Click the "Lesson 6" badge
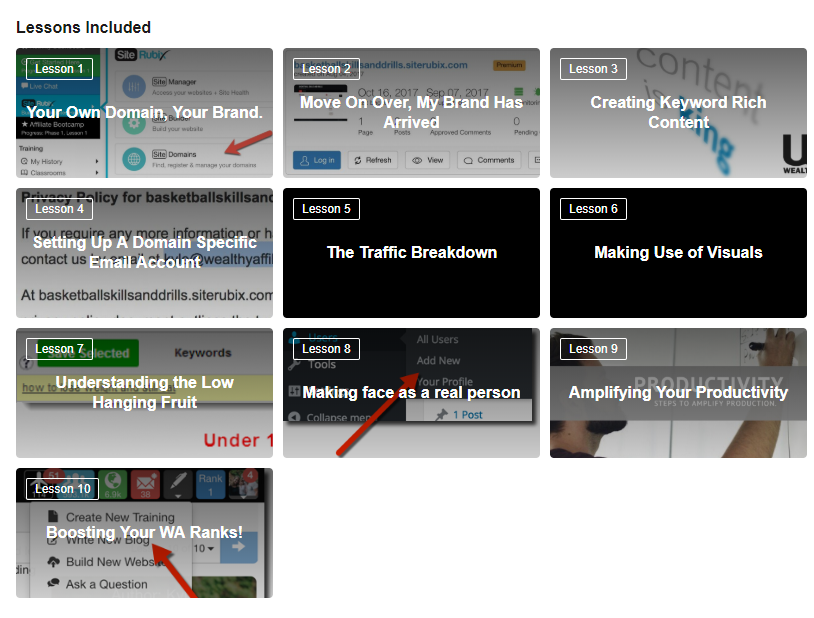Viewport: 814px width, 618px height. tap(593, 209)
